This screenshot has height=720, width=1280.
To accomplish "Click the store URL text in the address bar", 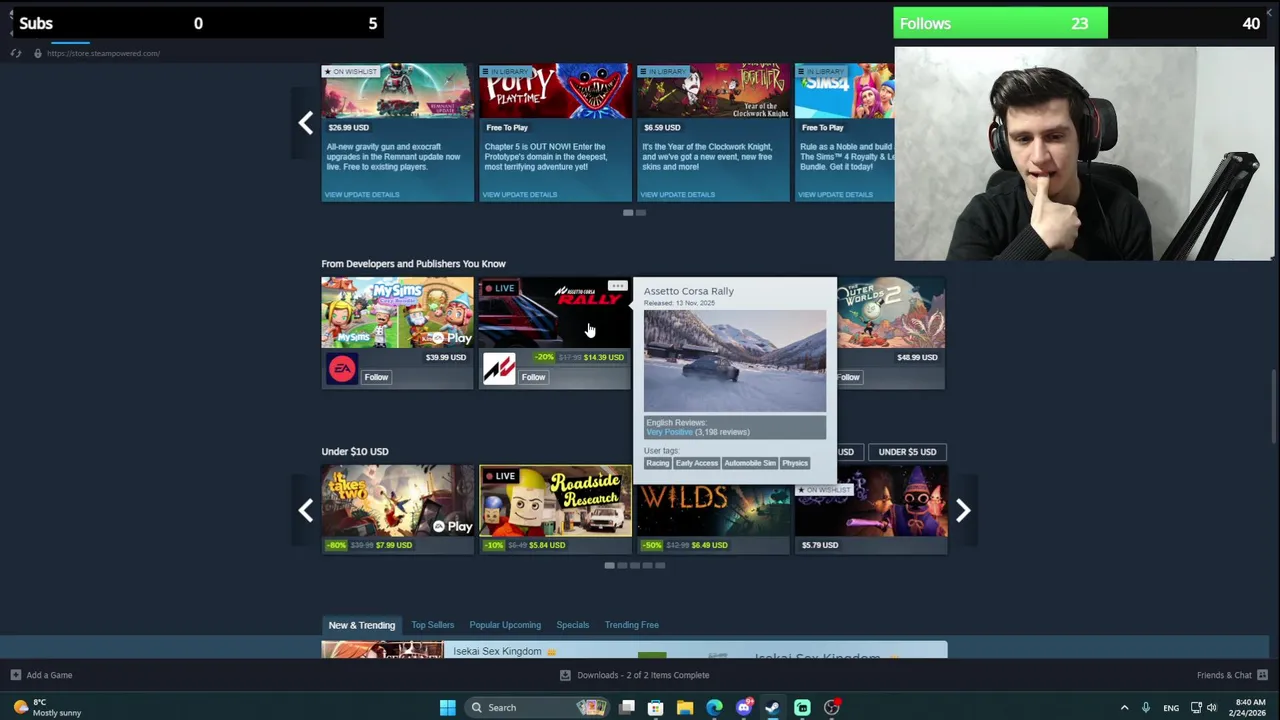I will 103,53.
